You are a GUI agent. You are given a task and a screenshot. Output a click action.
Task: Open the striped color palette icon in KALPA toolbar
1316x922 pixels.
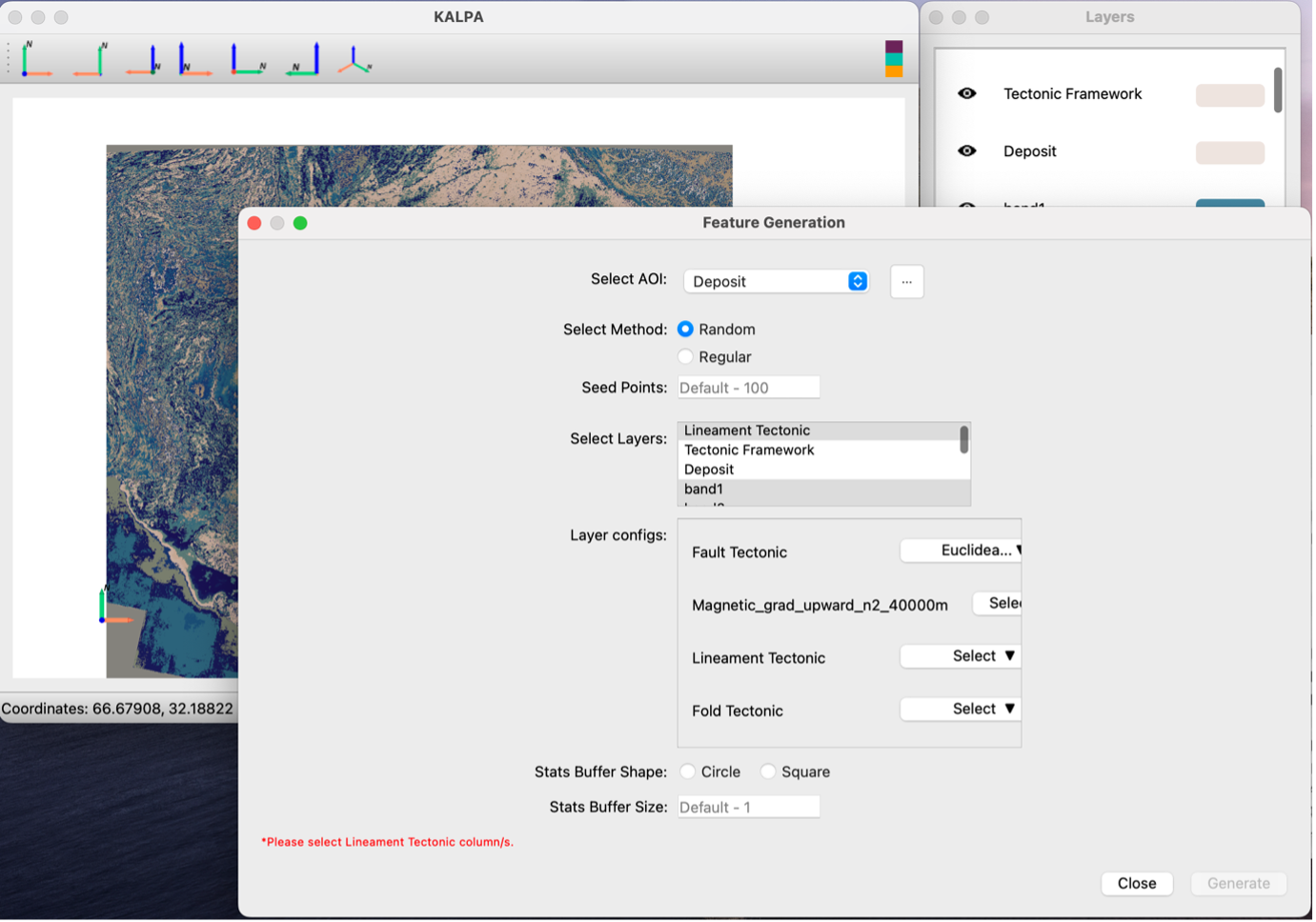point(894,59)
